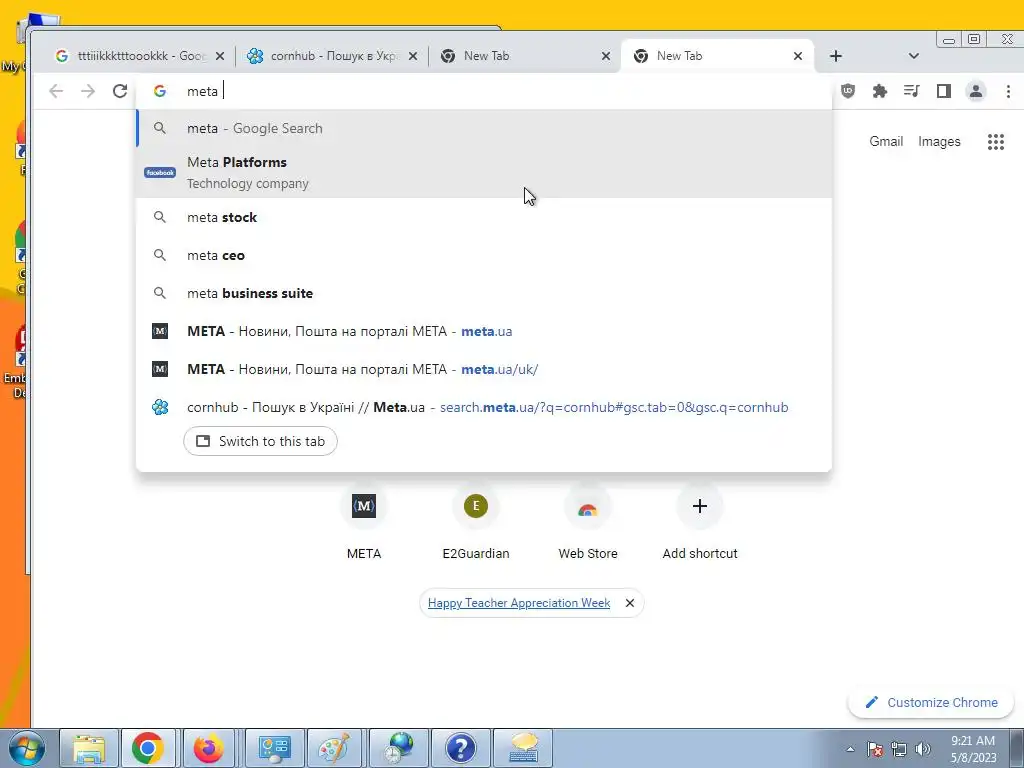Select the 'meta ceo' suggestion

pyautogui.click(x=483, y=255)
